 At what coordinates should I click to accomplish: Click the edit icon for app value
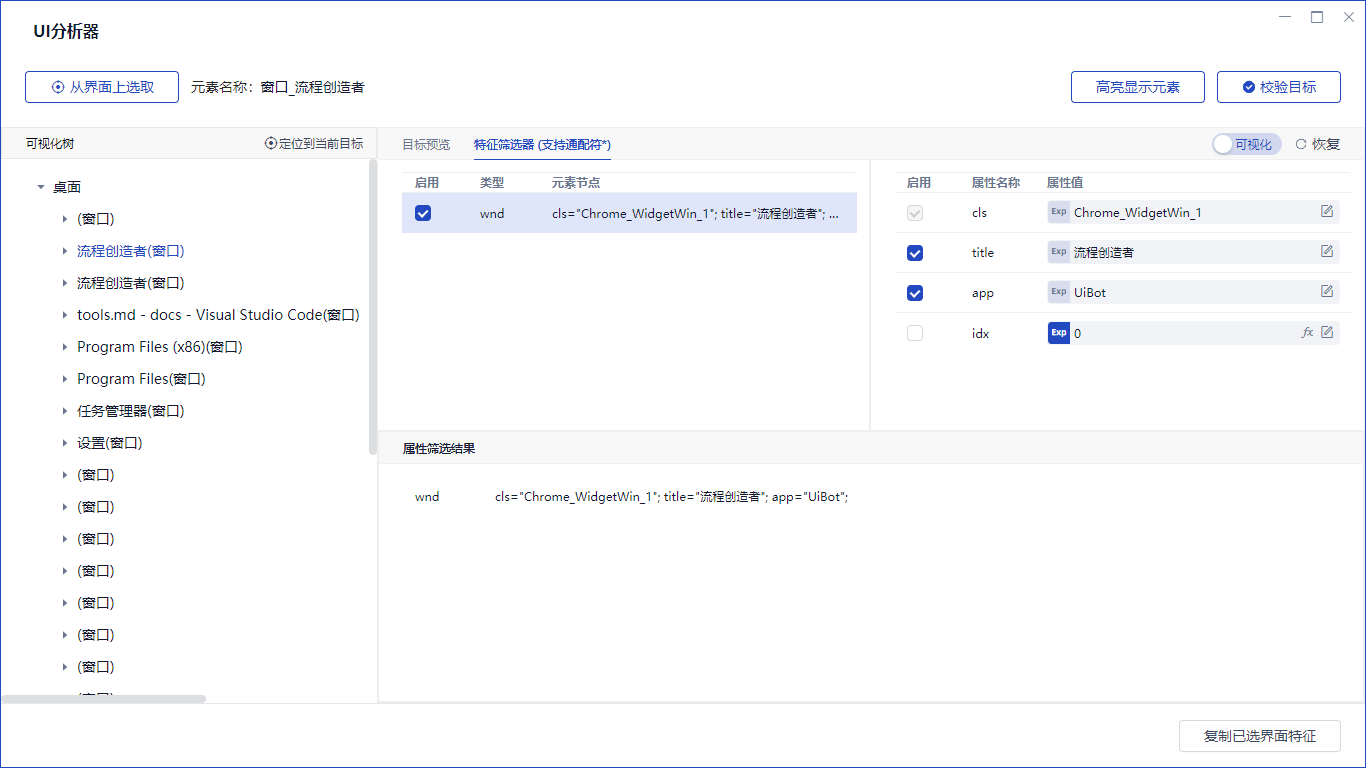tap(1327, 292)
